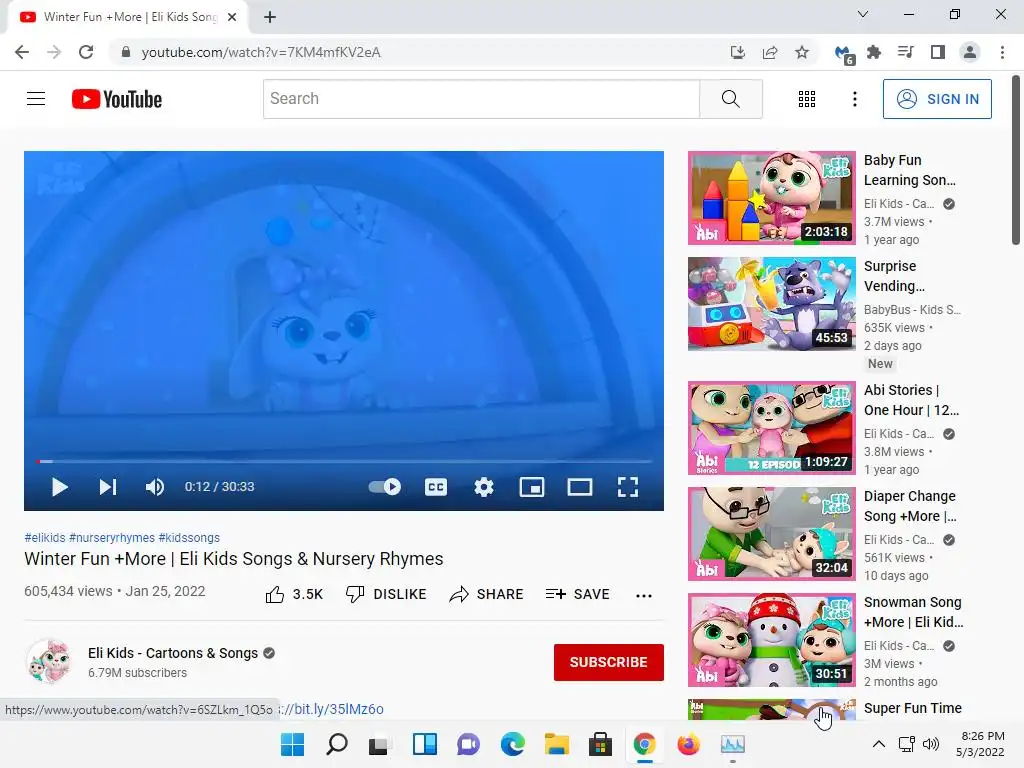This screenshot has width=1024, height=768.
Task: Save video to playlist
Action: click(x=578, y=594)
